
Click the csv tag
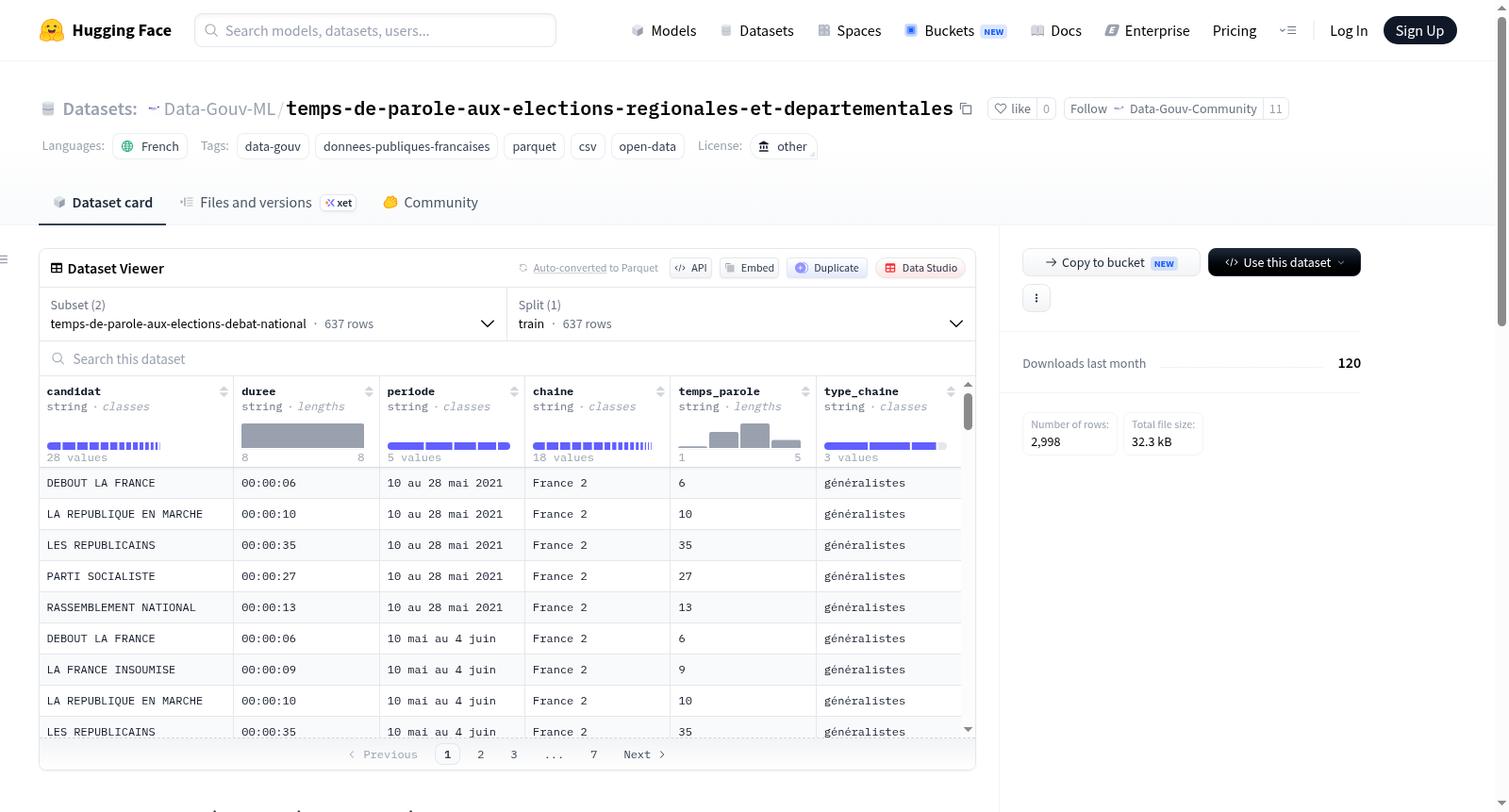(x=588, y=146)
